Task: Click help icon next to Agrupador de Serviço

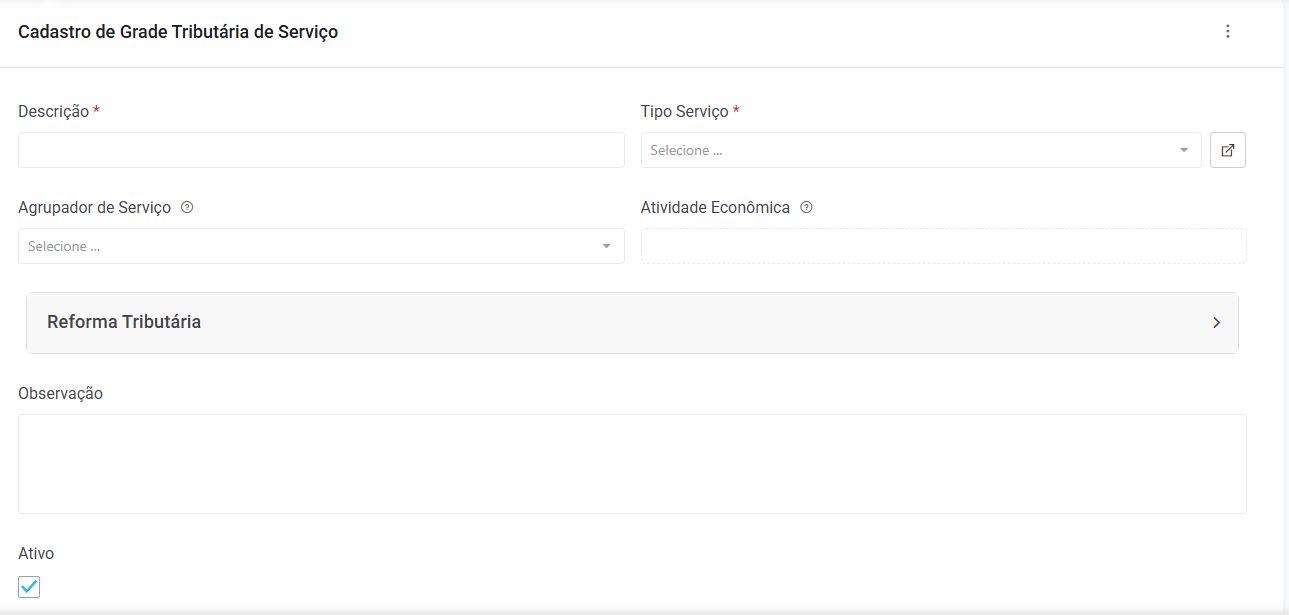Action: tap(187, 208)
